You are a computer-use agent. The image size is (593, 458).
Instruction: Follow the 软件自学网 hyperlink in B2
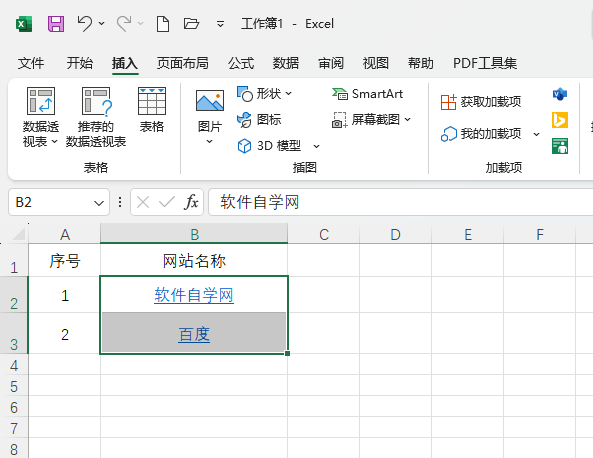194,295
